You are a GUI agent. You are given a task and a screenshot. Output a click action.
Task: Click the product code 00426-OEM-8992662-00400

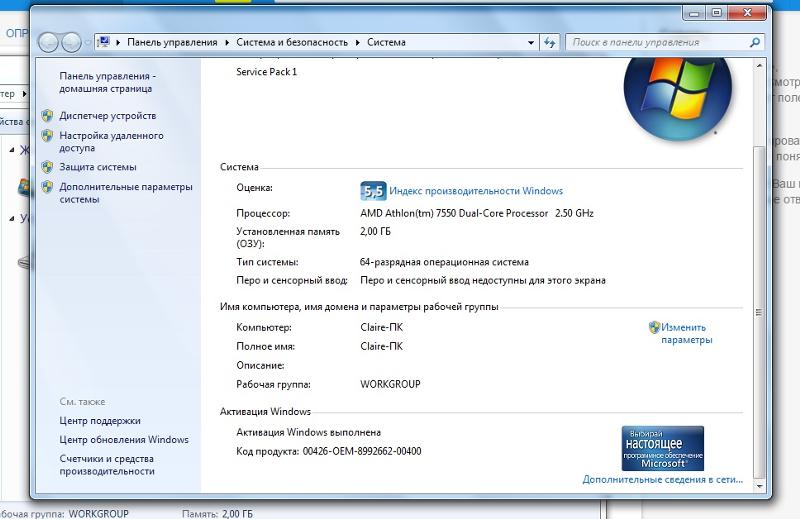[x=362, y=451]
